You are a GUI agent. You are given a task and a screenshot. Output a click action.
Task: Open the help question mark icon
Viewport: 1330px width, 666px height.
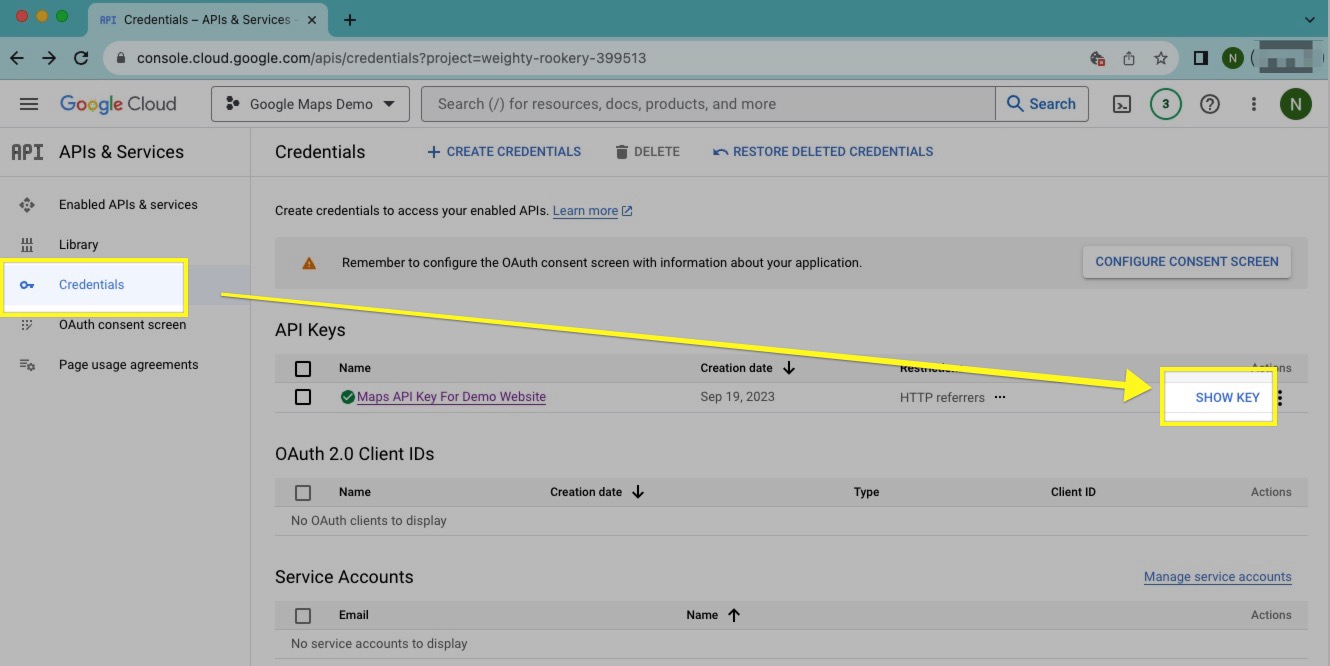1210,104
